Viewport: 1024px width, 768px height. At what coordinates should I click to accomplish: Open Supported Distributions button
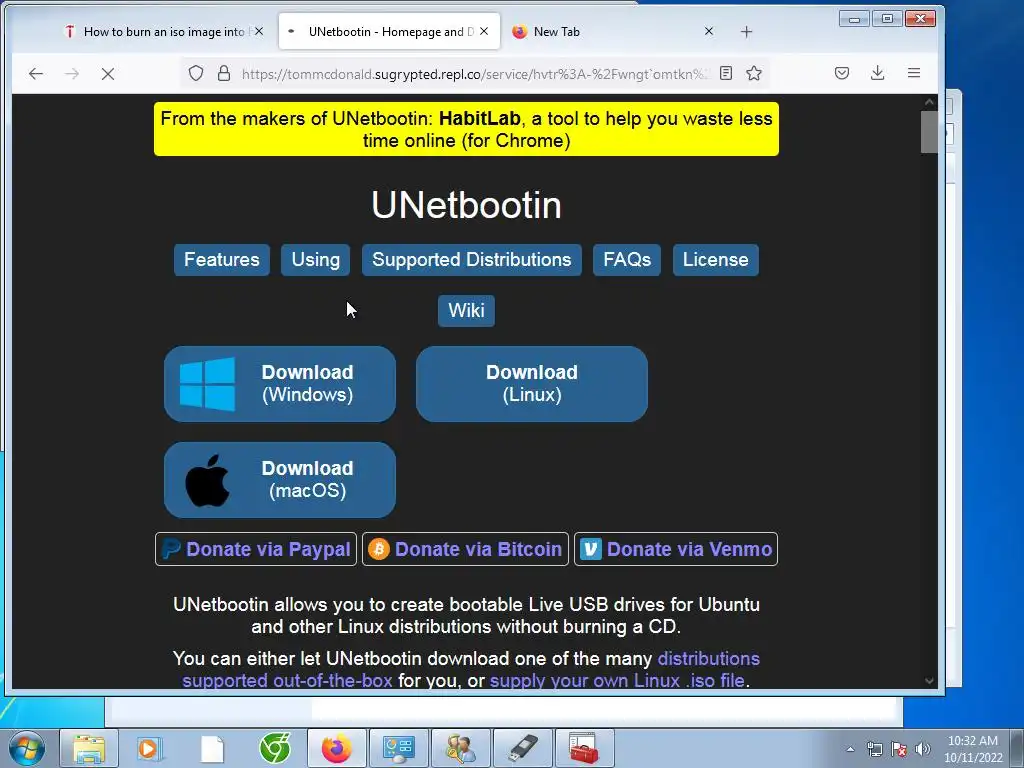472,260
